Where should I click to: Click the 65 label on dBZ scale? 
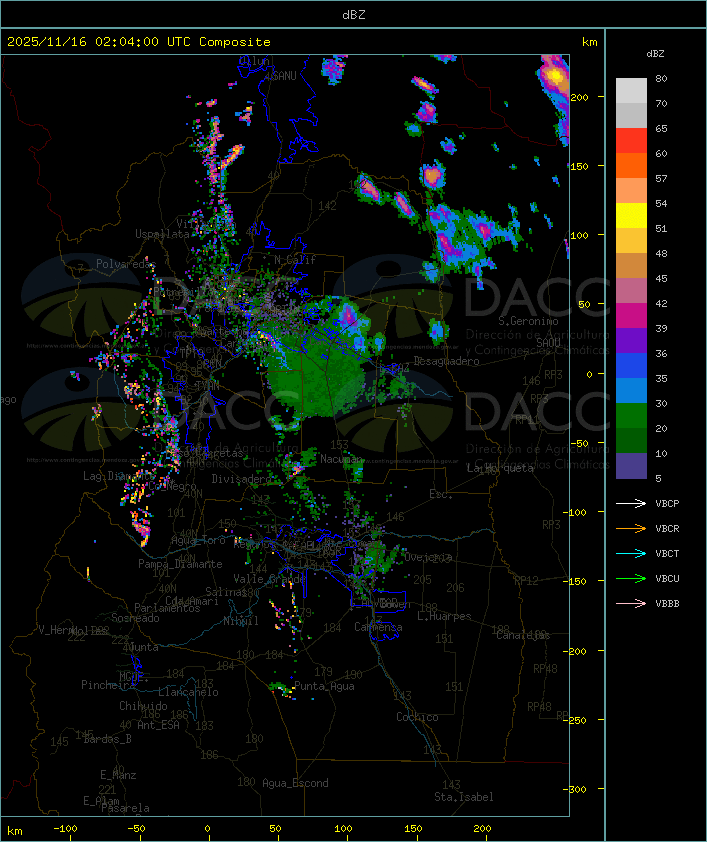click(661, 128)
